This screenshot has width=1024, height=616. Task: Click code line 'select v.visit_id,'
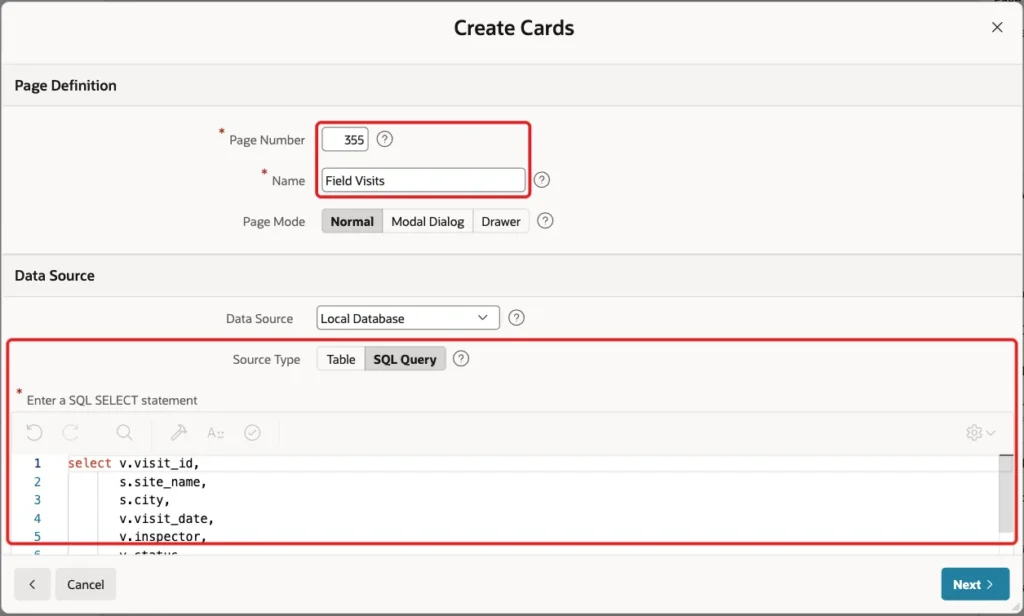point(133,463)
